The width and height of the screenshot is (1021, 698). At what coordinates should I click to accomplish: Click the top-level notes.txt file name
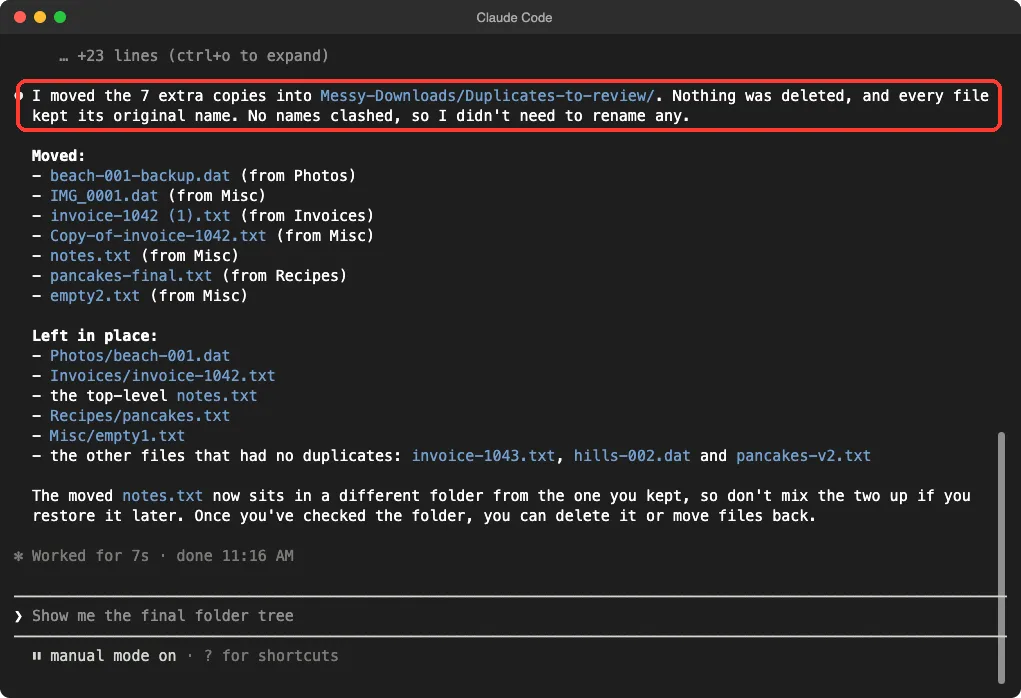217,396
